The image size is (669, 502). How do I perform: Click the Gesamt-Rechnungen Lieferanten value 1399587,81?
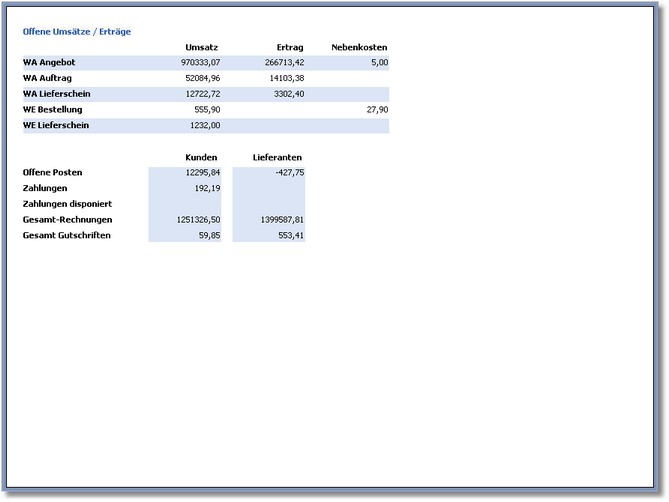[280, 219]
